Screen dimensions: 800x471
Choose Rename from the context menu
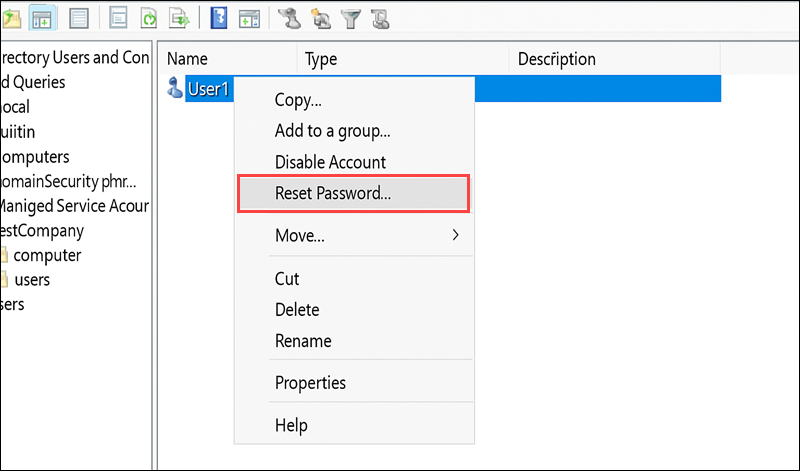coord(303,341)
